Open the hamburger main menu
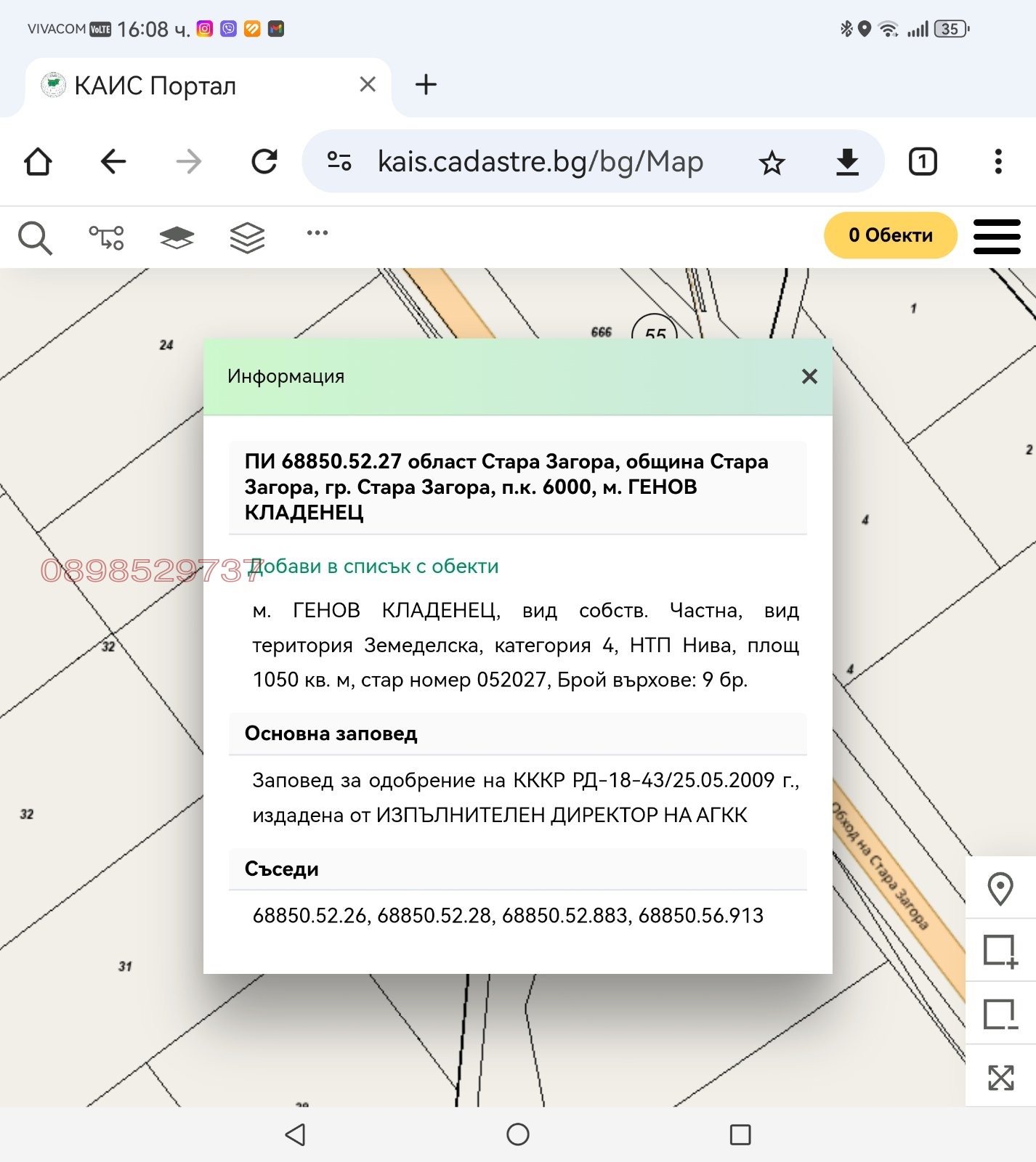This screenshot has width=1036, height=1162. (997, 237)
